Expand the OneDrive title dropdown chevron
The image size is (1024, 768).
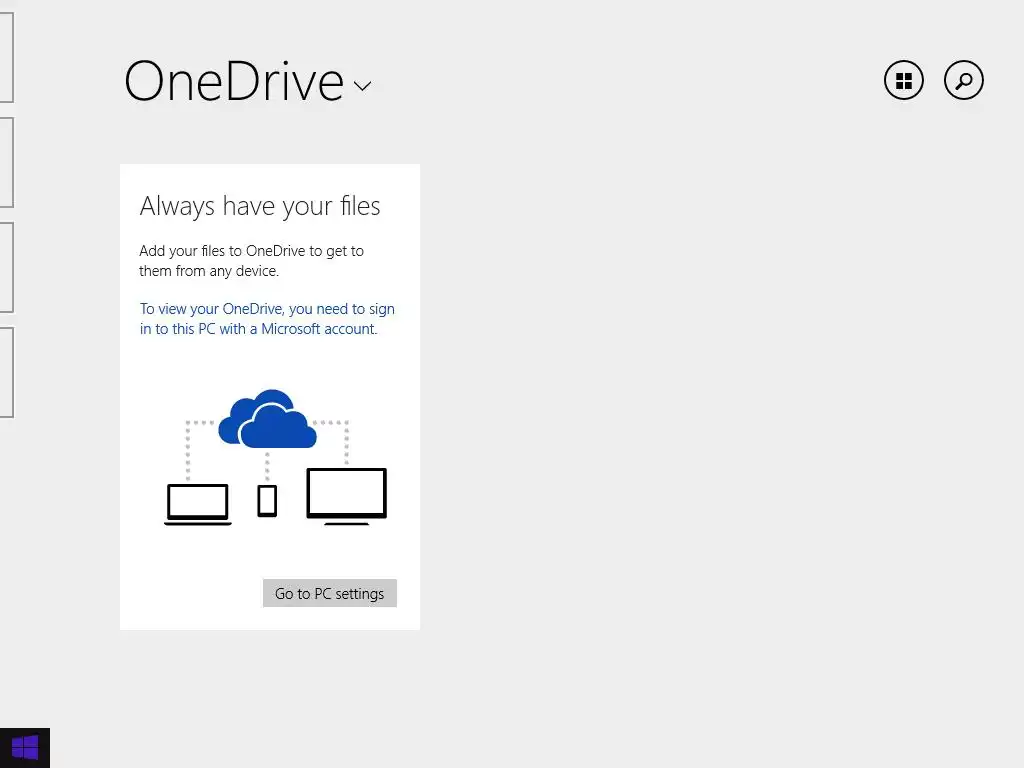362,86
